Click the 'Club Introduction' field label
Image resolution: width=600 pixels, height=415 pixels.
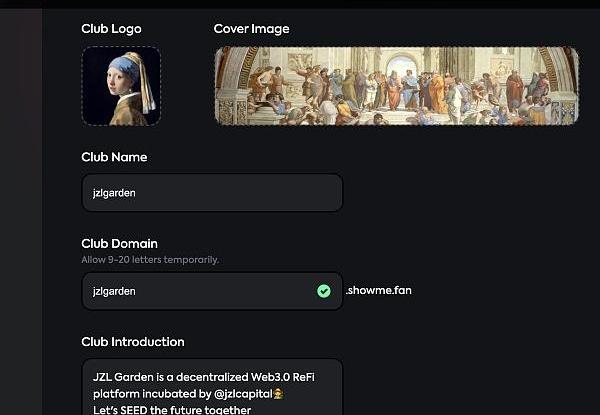click(x=132, y=341)
